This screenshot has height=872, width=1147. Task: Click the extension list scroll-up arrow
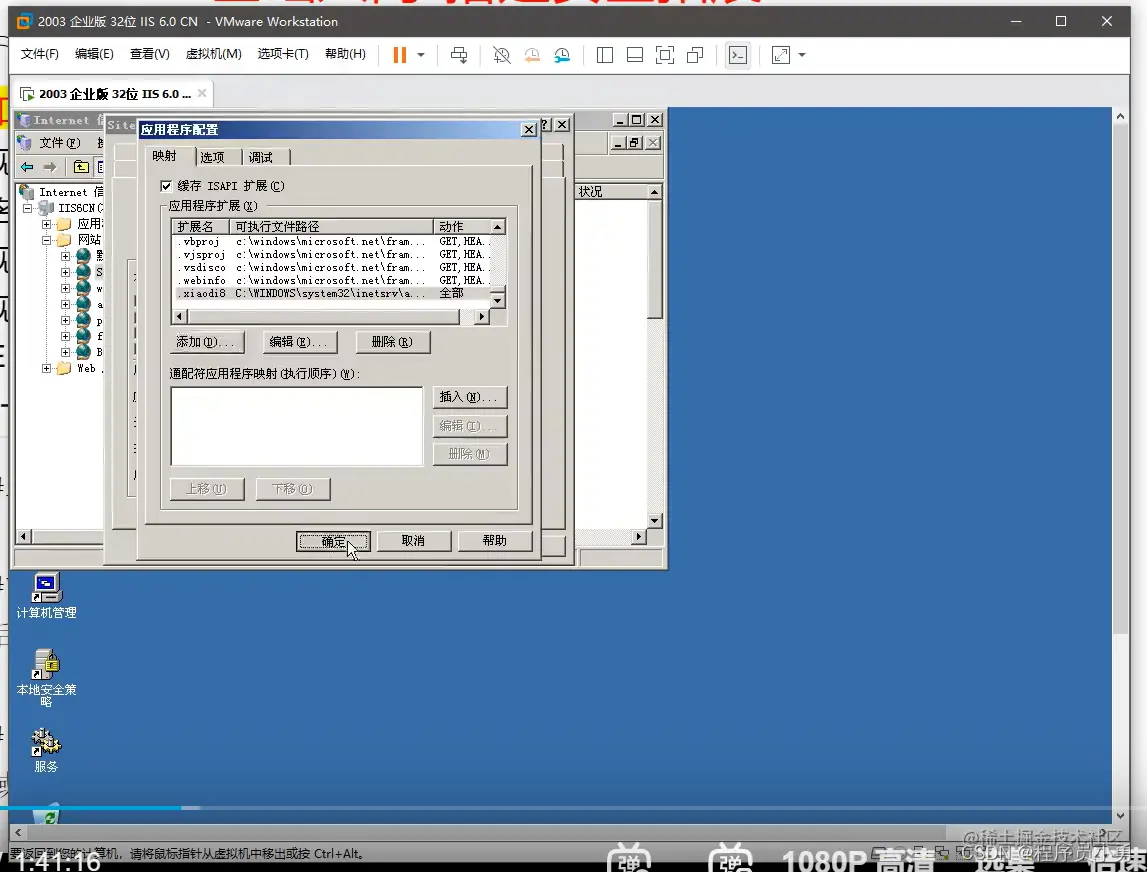coord(498,227)
